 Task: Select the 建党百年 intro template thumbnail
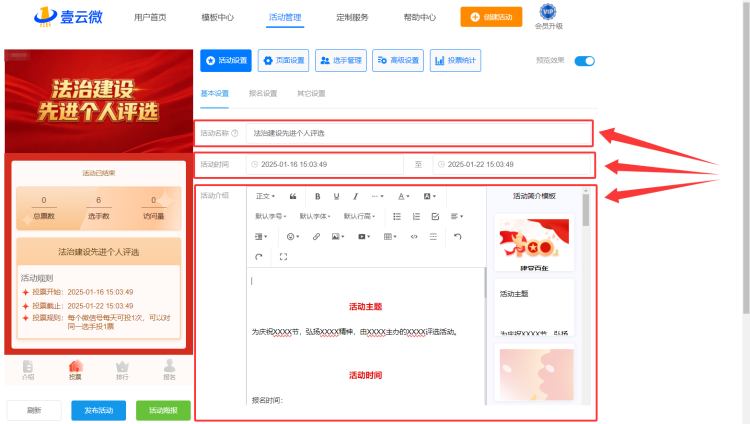click(534, 243)
